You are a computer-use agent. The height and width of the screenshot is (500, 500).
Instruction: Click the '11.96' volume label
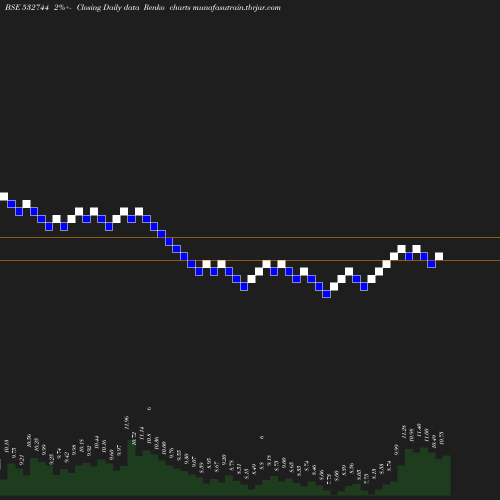126,422
